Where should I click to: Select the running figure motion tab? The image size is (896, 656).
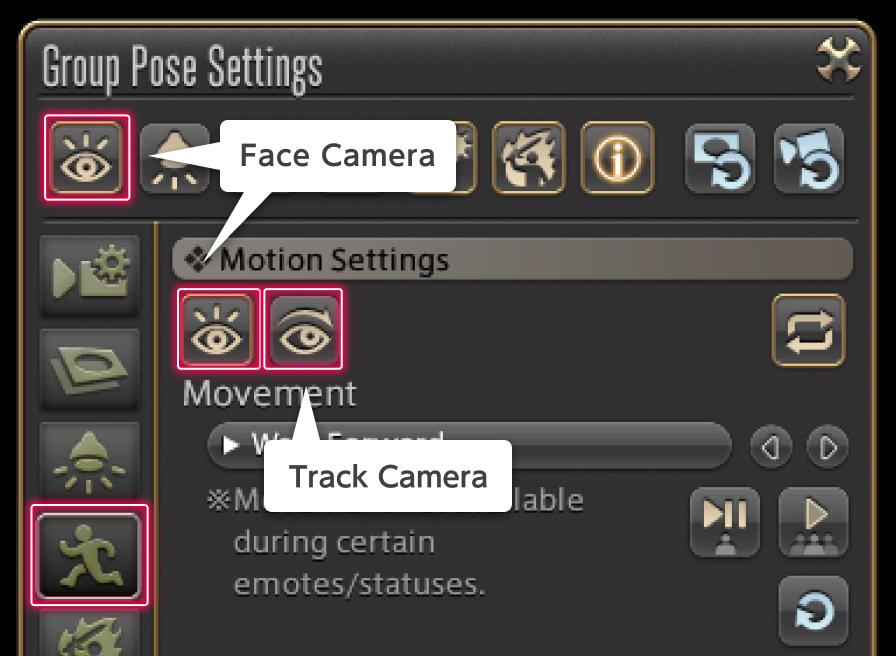[x=89, y=555]
